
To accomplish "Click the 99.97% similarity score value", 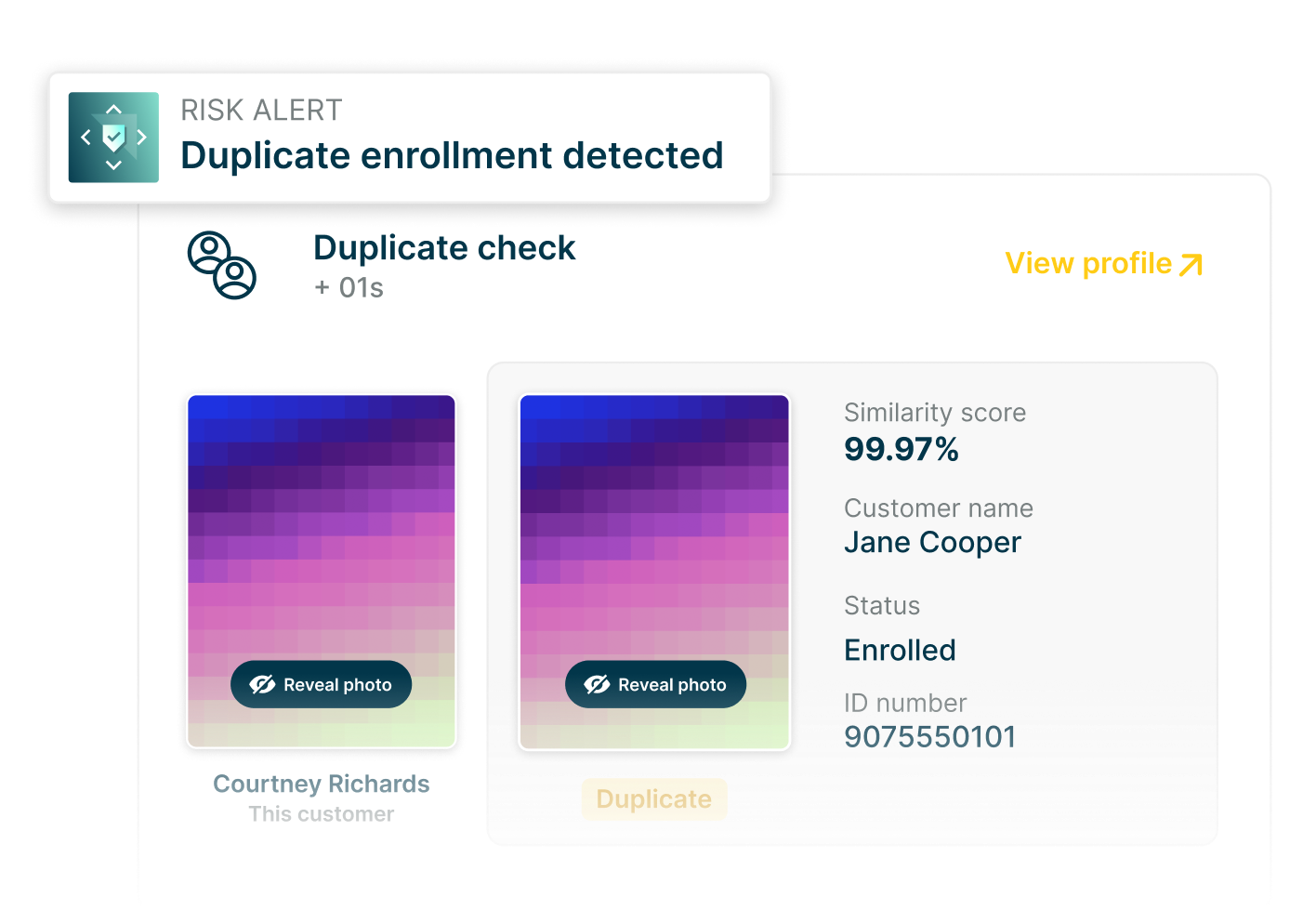I will click(901, 449).
